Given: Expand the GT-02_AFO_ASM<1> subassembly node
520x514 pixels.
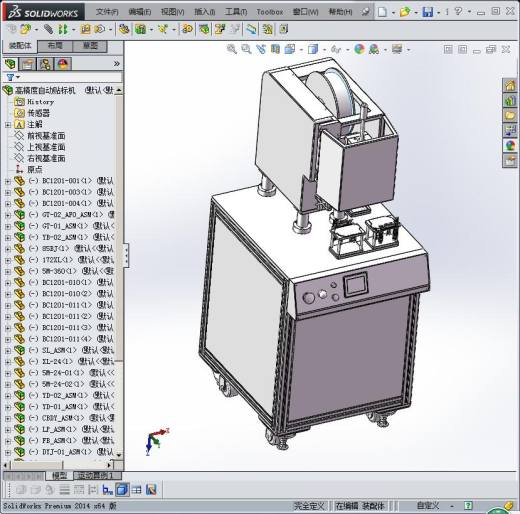Looking at the screenshot, I should tap(8, 215).
